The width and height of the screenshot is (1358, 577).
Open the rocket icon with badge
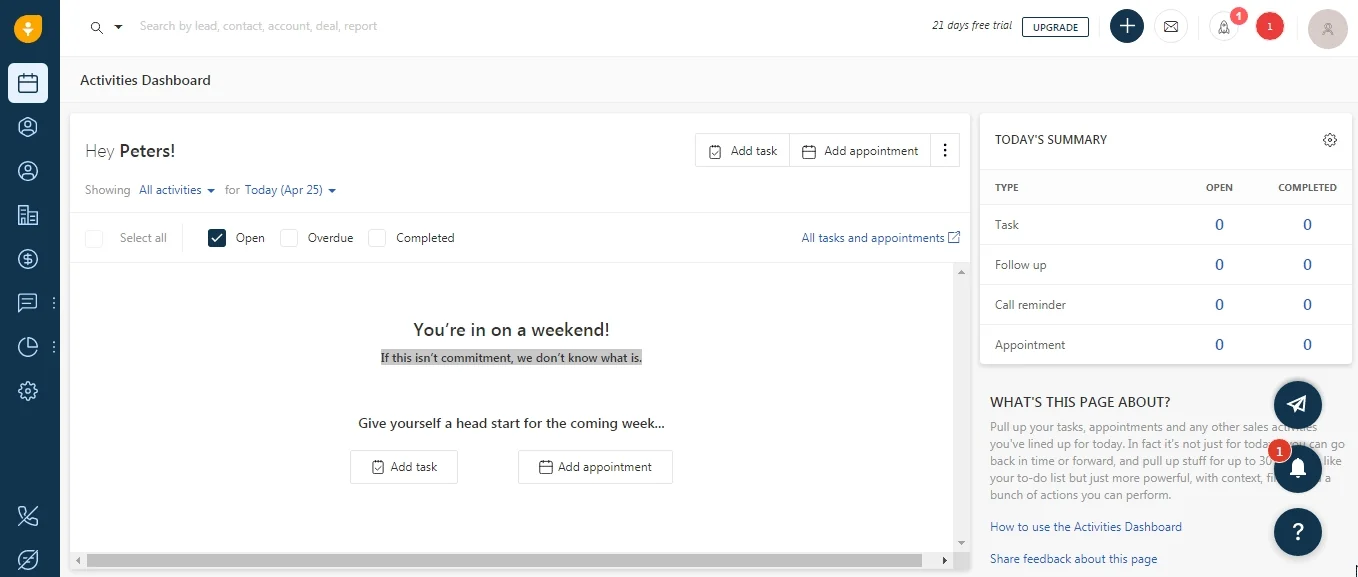1224,26
